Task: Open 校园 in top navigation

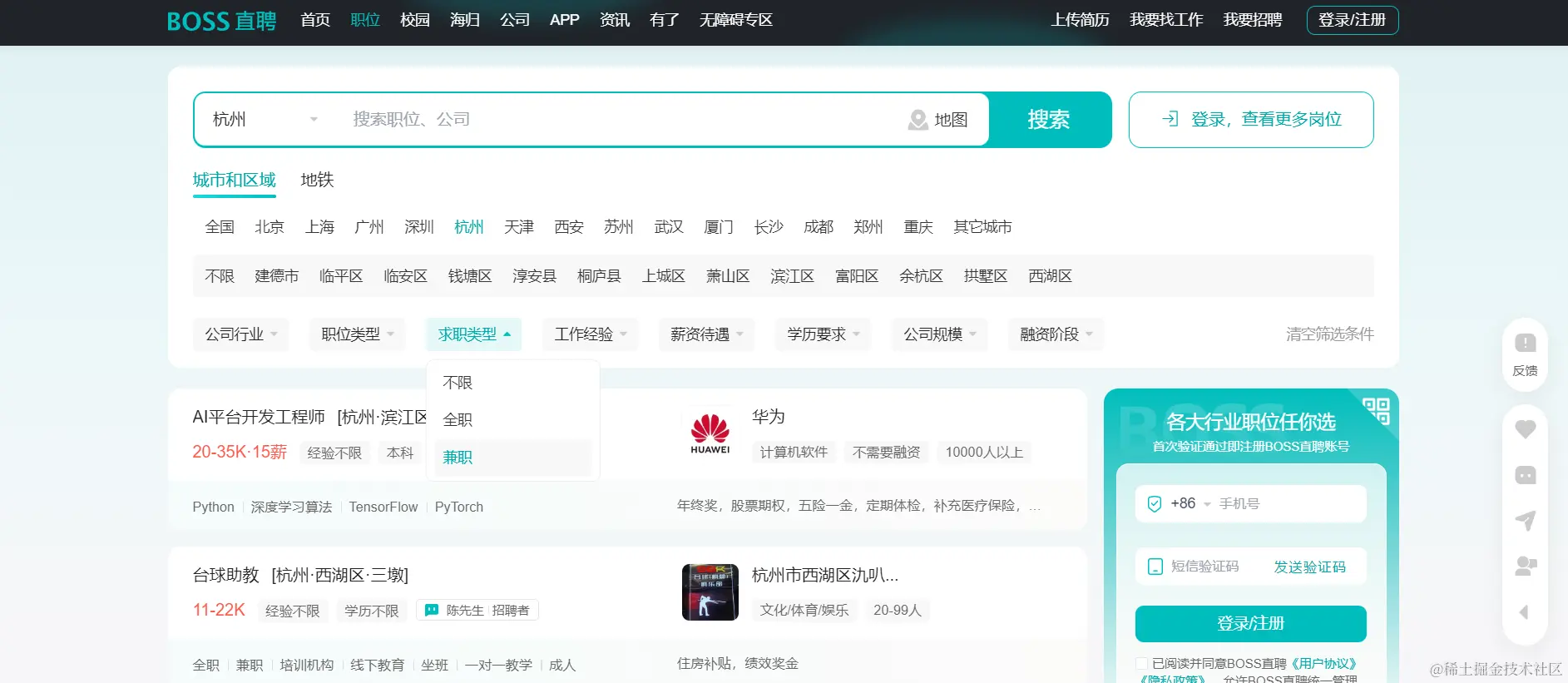Action: [x=415, y=20]
